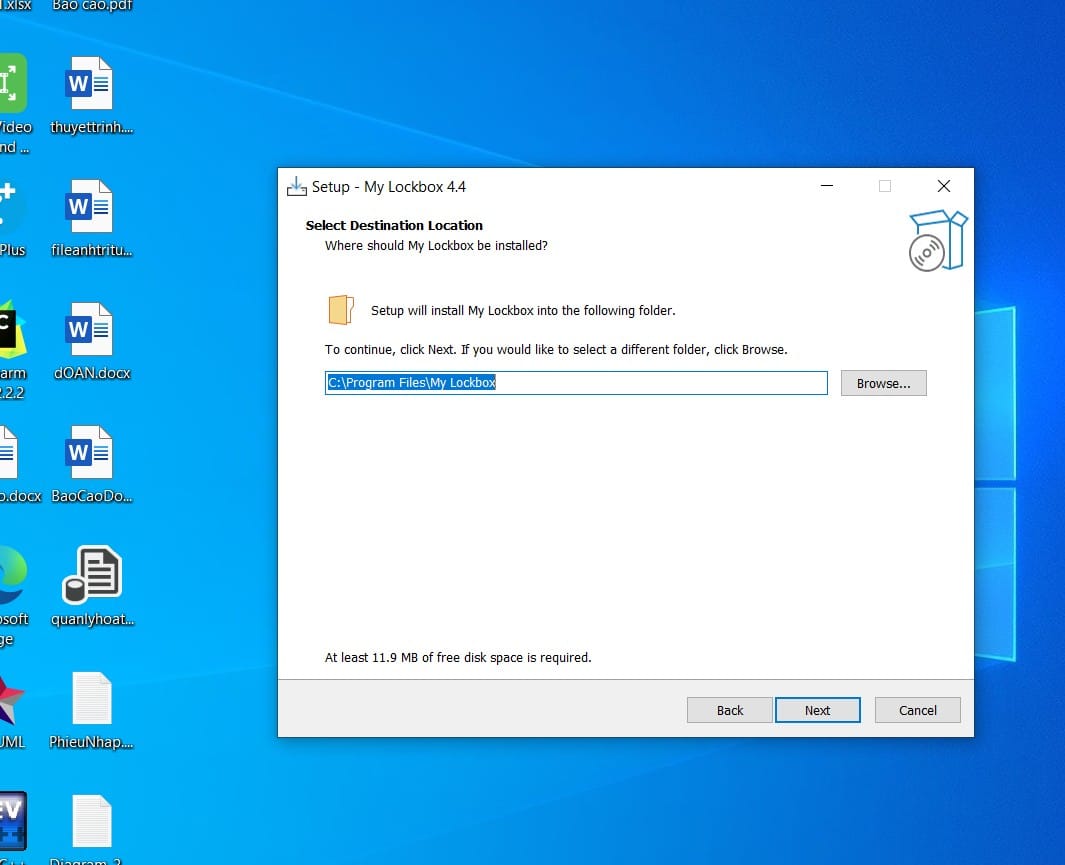Click the 'To continue, click Next' instruction line
This screenshot has width=1065, height=865.
click(556, 350)
